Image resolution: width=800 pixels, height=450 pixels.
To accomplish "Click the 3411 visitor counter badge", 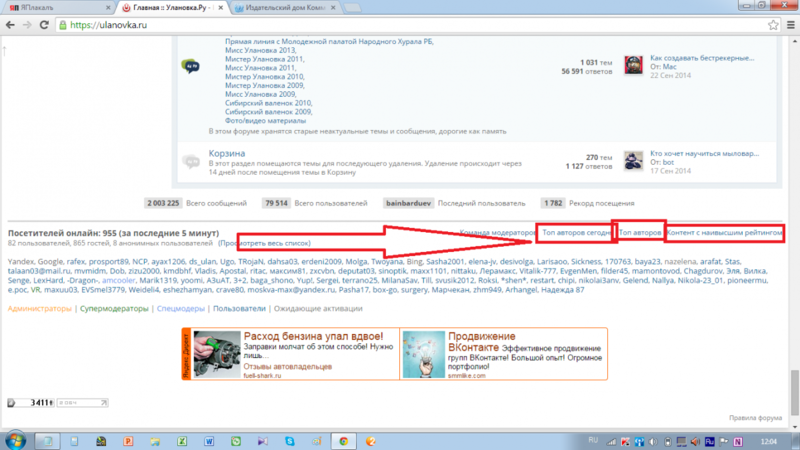I will 31,403.
